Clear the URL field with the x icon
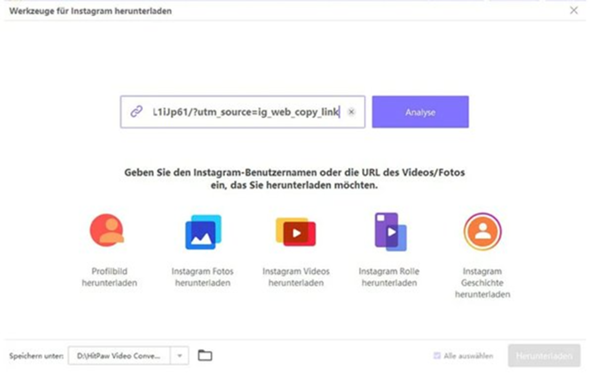Screen dimensions: 590x378 pyautogui.click(x=351, y=112)
